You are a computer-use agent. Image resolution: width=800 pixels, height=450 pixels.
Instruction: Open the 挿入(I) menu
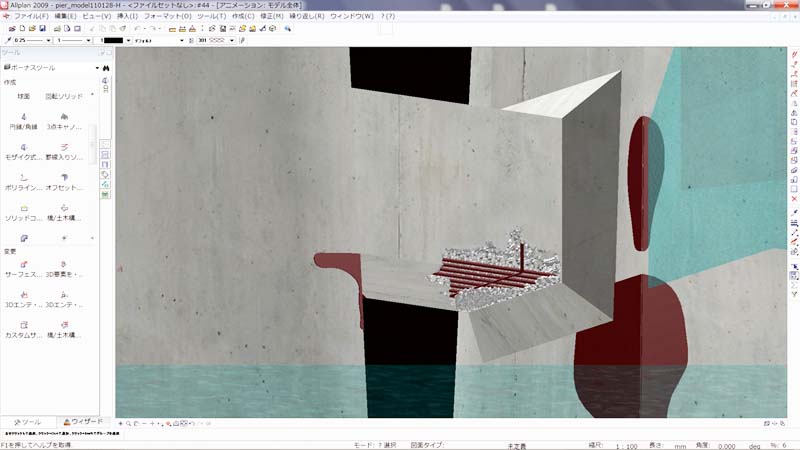[127, 16]
